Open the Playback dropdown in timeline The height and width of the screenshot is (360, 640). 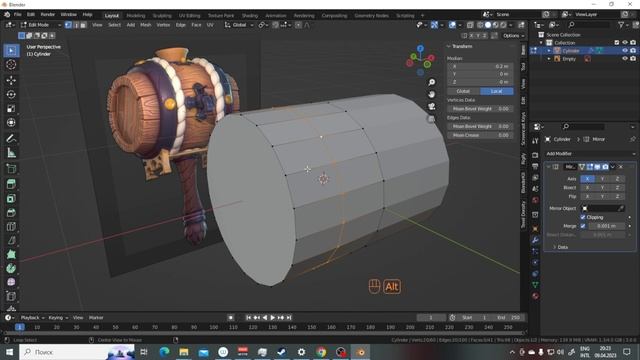pos(32,318)
